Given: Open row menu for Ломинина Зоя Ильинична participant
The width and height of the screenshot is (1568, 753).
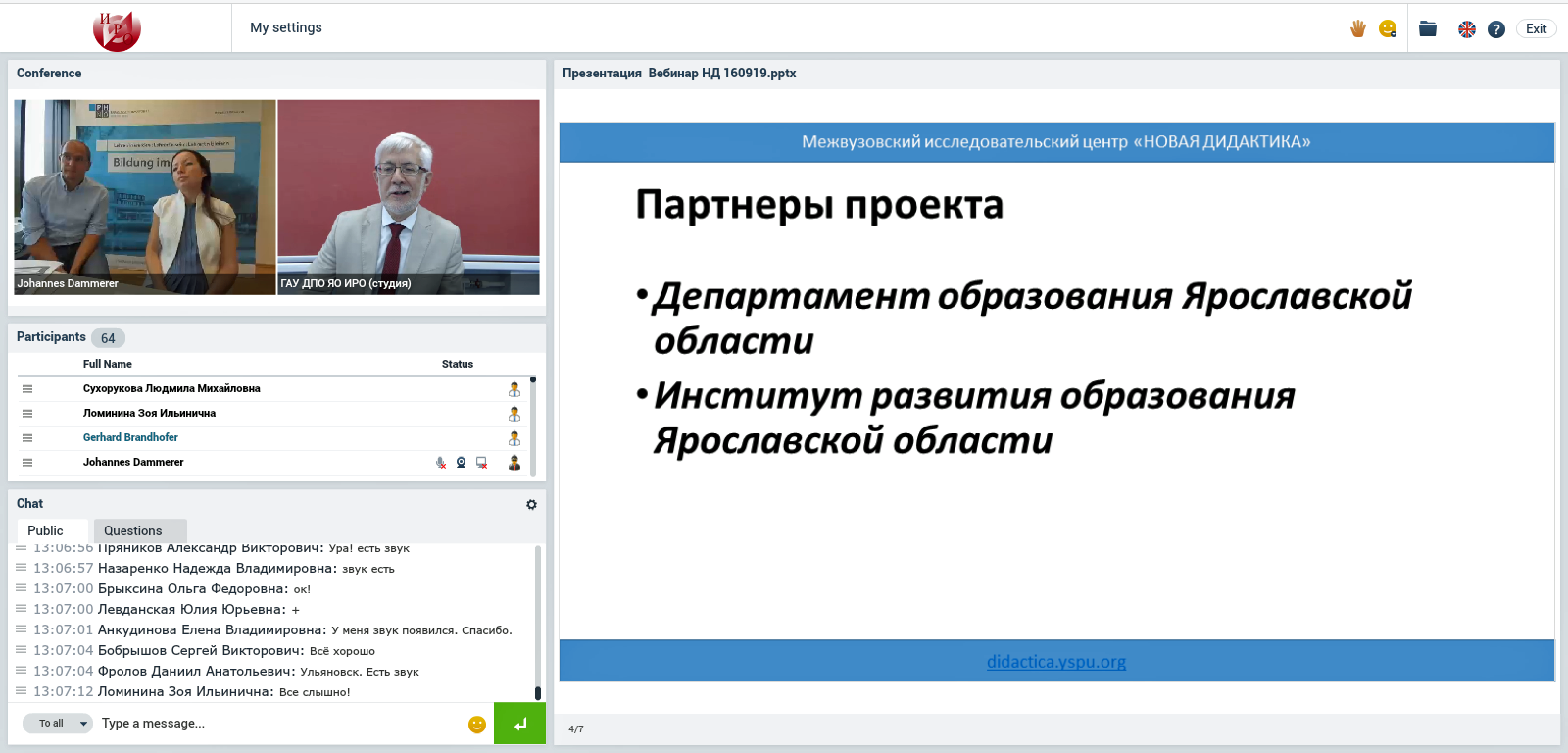Looking at the screenshot, I should pos(27,414).
